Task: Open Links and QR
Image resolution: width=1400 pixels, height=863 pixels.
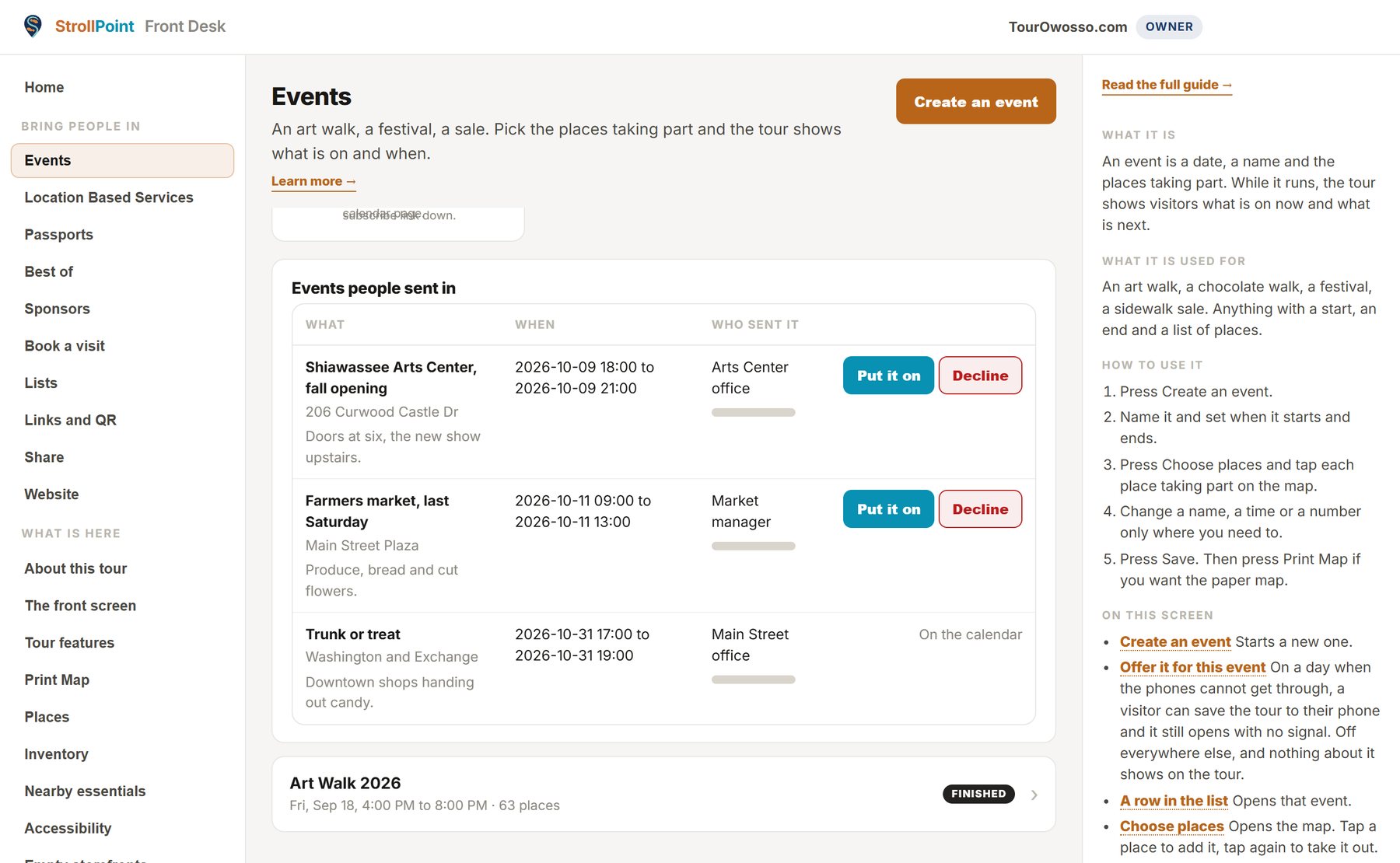Action: (x=122, y=420)
